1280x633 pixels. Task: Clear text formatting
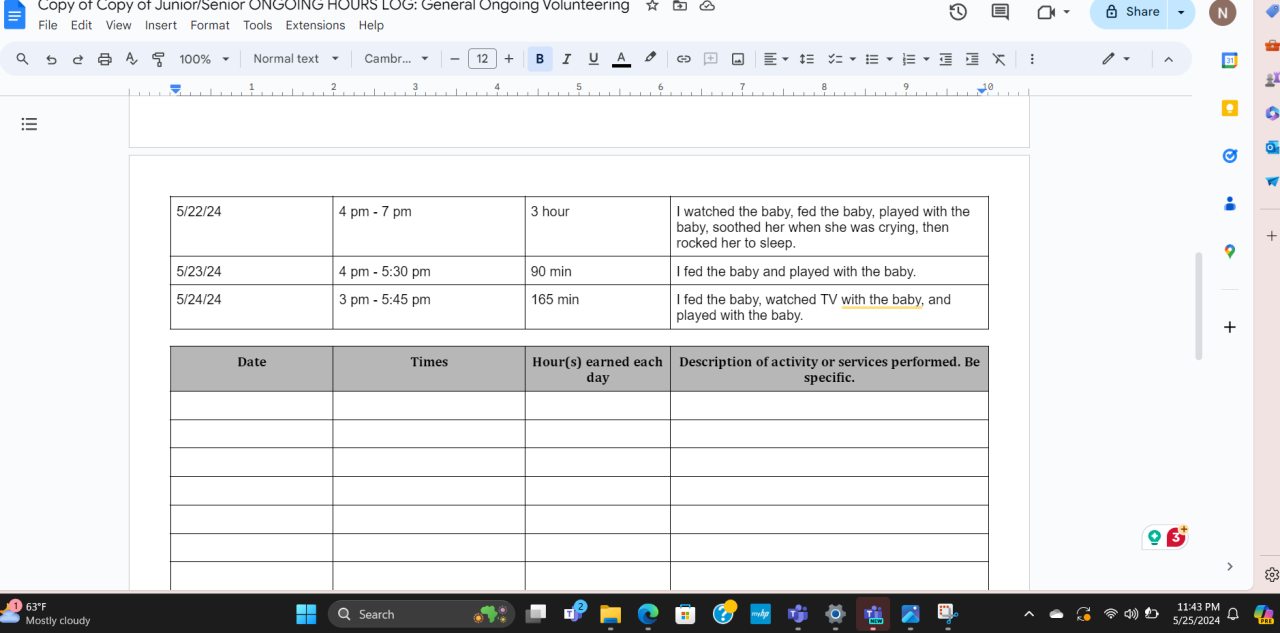point(999,59)
